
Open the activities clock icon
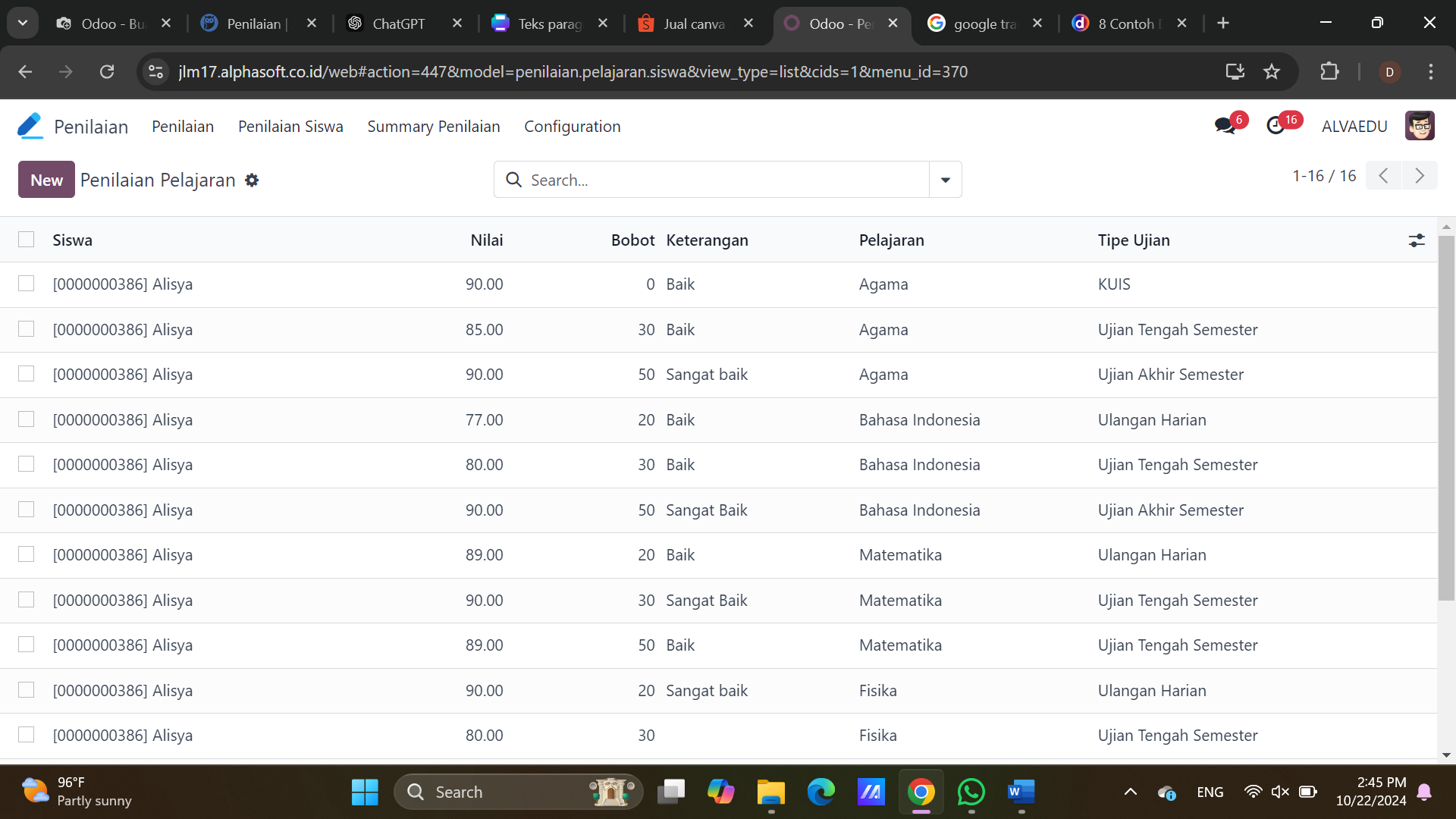click(1276, 126)
